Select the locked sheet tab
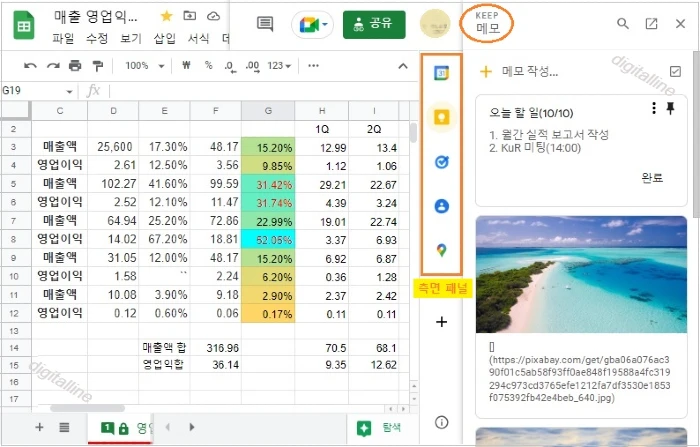 (x=121, y=428)
